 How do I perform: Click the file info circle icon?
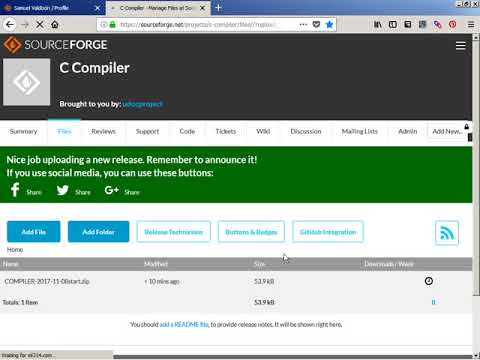point(429,281)
